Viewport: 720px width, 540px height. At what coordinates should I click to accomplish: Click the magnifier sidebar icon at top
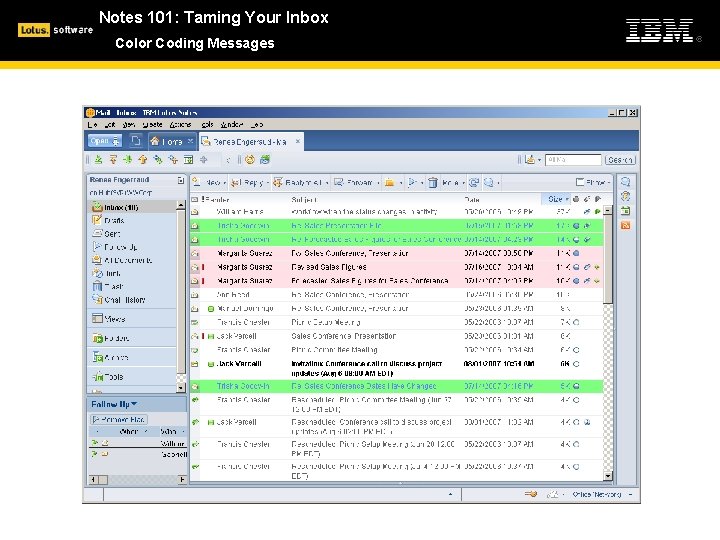(x=625, y=182)
